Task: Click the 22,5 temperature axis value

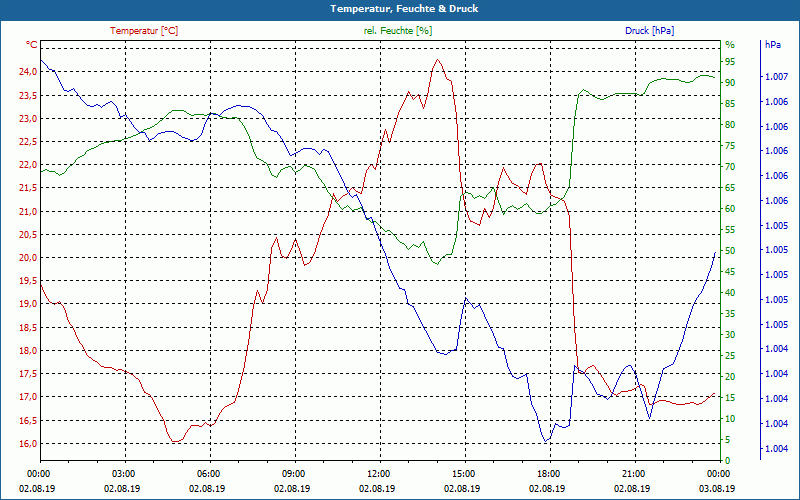Action: [x=28, y=142]
